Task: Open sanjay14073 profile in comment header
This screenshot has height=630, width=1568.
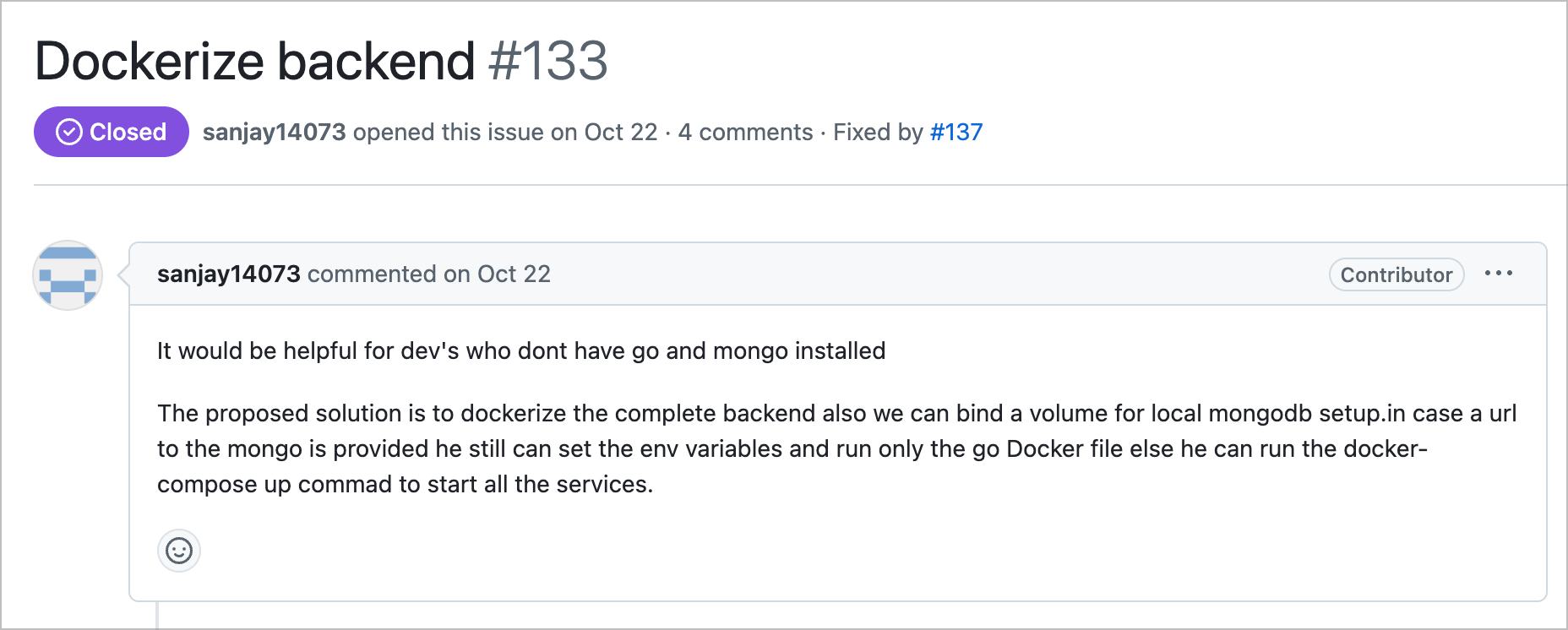Action: (x=228, y=274)
